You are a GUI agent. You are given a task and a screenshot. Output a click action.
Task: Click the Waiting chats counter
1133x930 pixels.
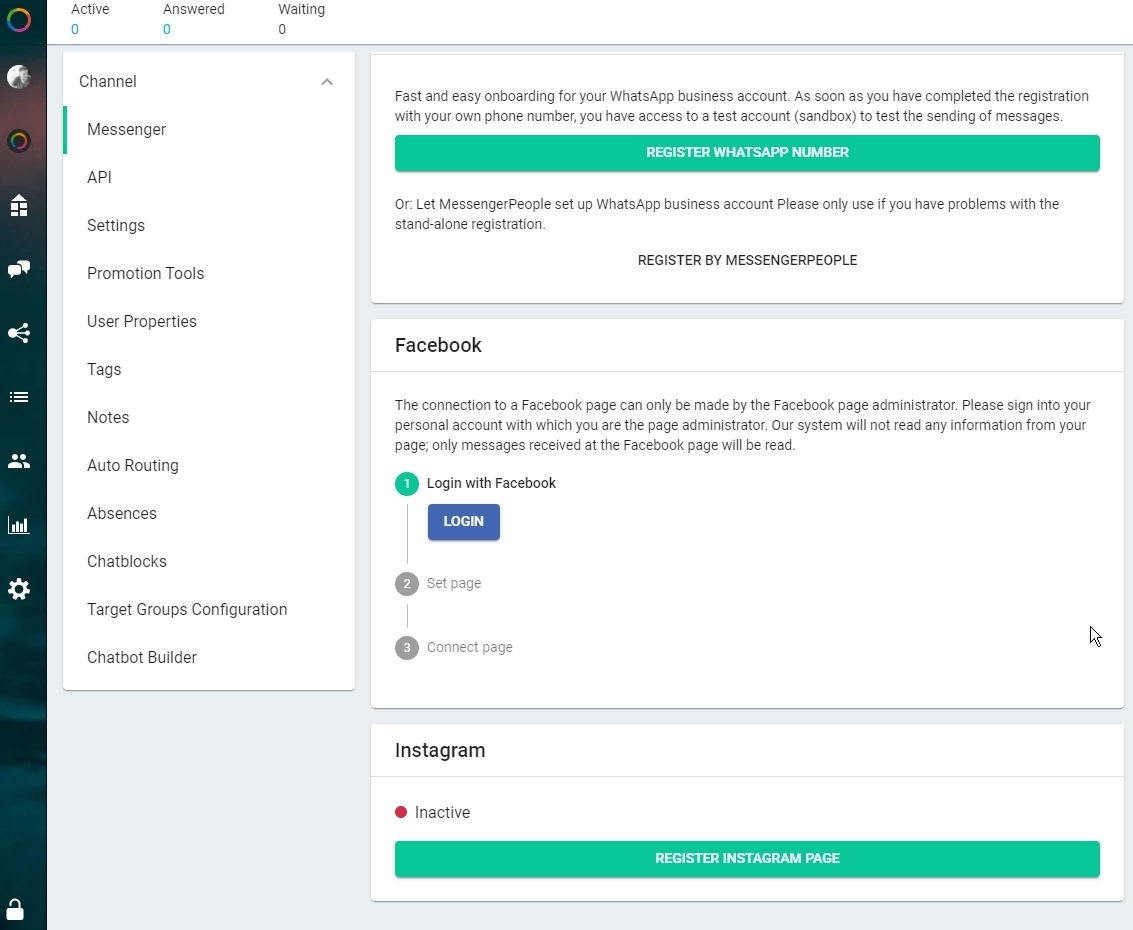pos(301,20)
